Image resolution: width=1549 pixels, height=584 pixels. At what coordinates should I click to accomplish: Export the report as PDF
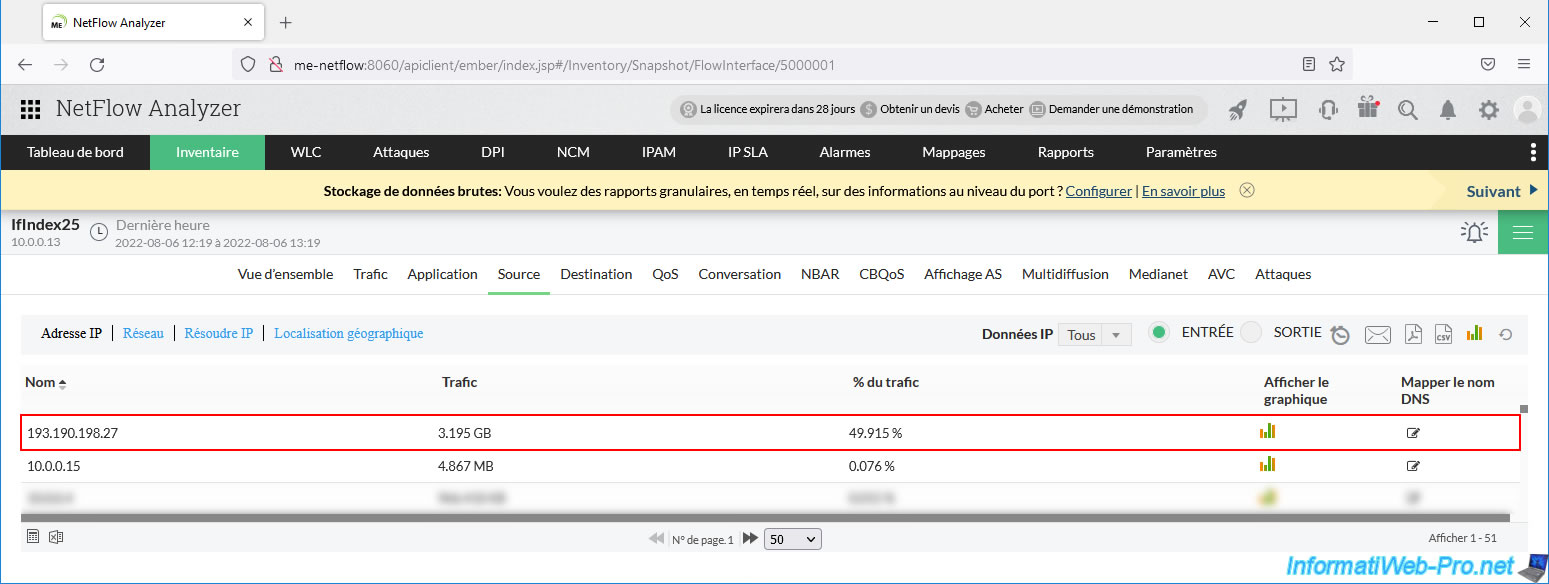point(1412,334)
